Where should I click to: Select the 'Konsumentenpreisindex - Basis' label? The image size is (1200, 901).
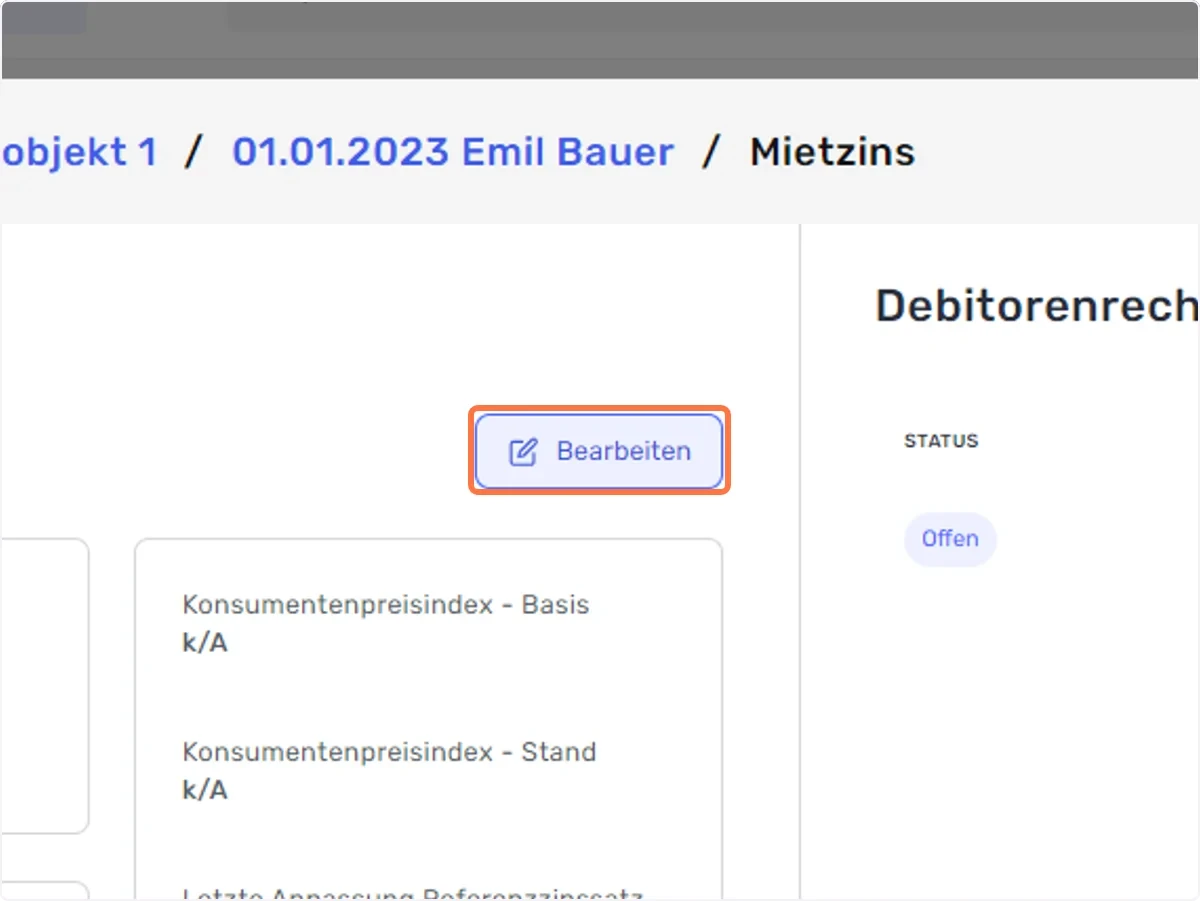[x=386, y=605]
